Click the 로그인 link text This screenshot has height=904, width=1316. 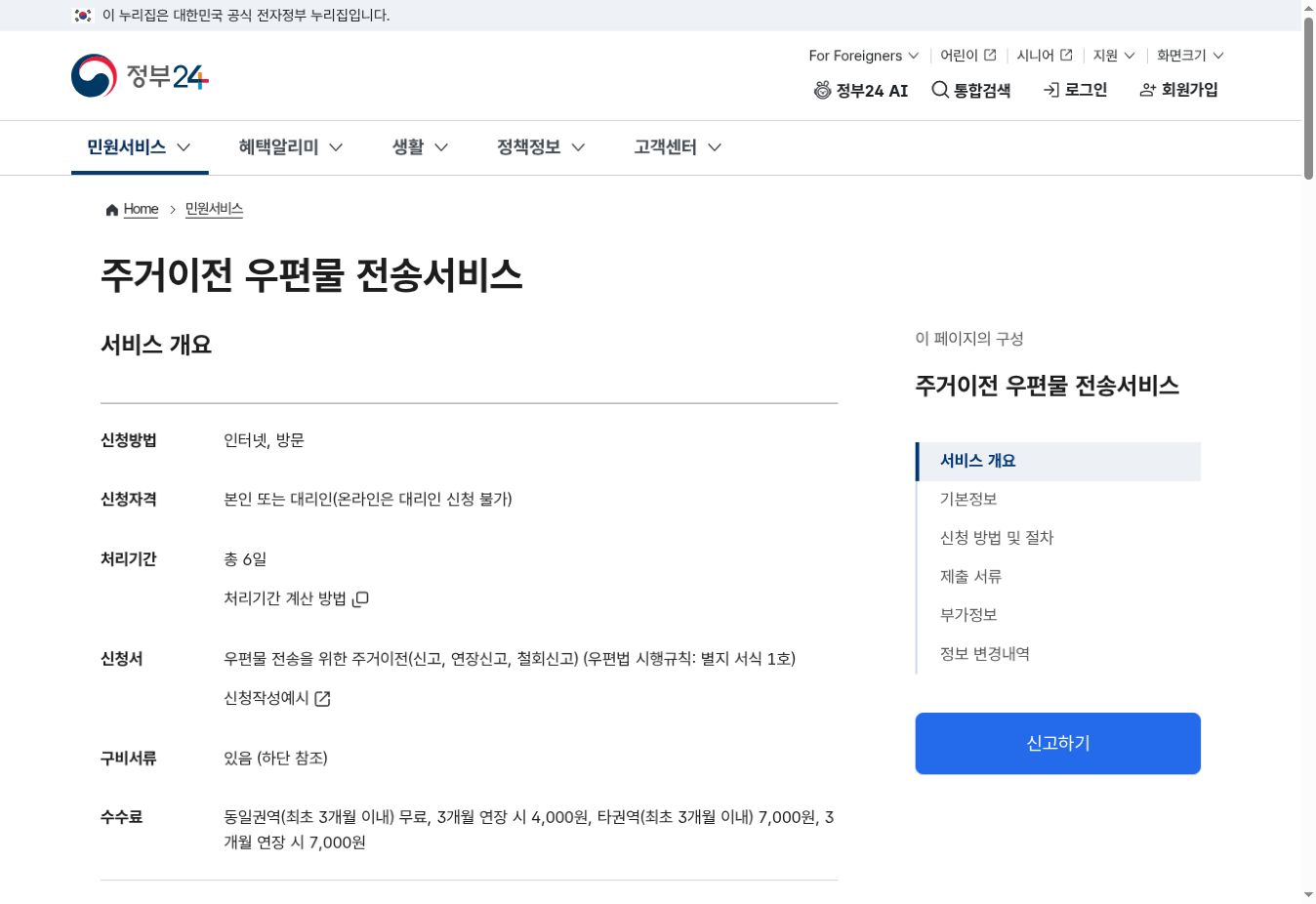(x=1086, y=90)
